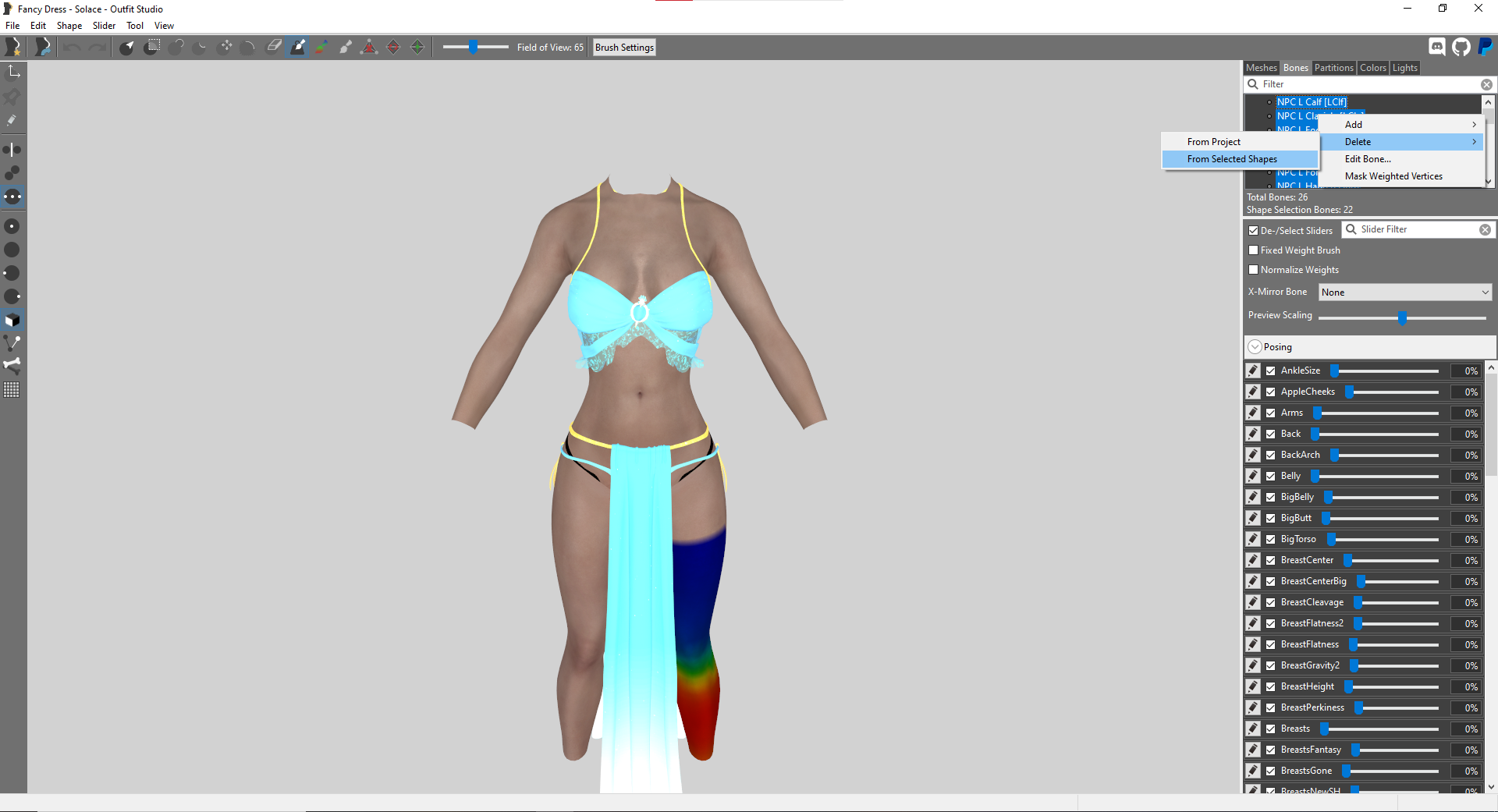
Task: Click the Load Project toolbar icon
Action: [43, 48]
